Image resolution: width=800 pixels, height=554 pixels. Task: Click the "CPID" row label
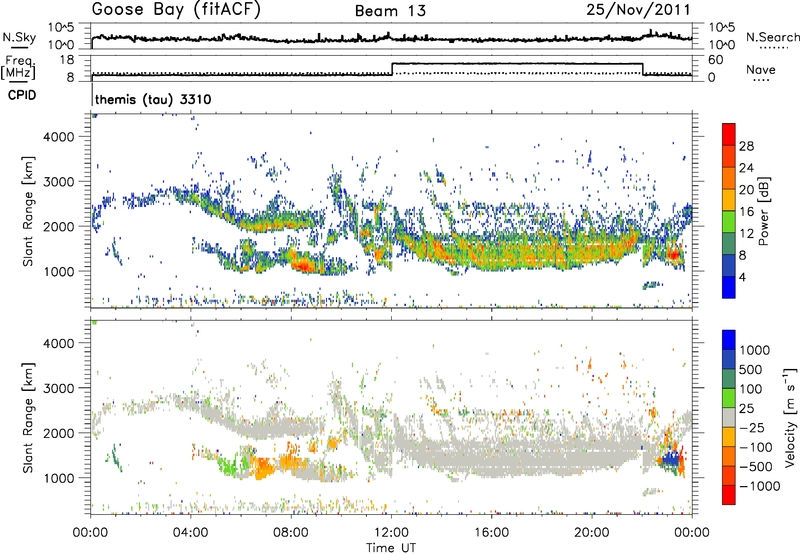click(22, 95)
